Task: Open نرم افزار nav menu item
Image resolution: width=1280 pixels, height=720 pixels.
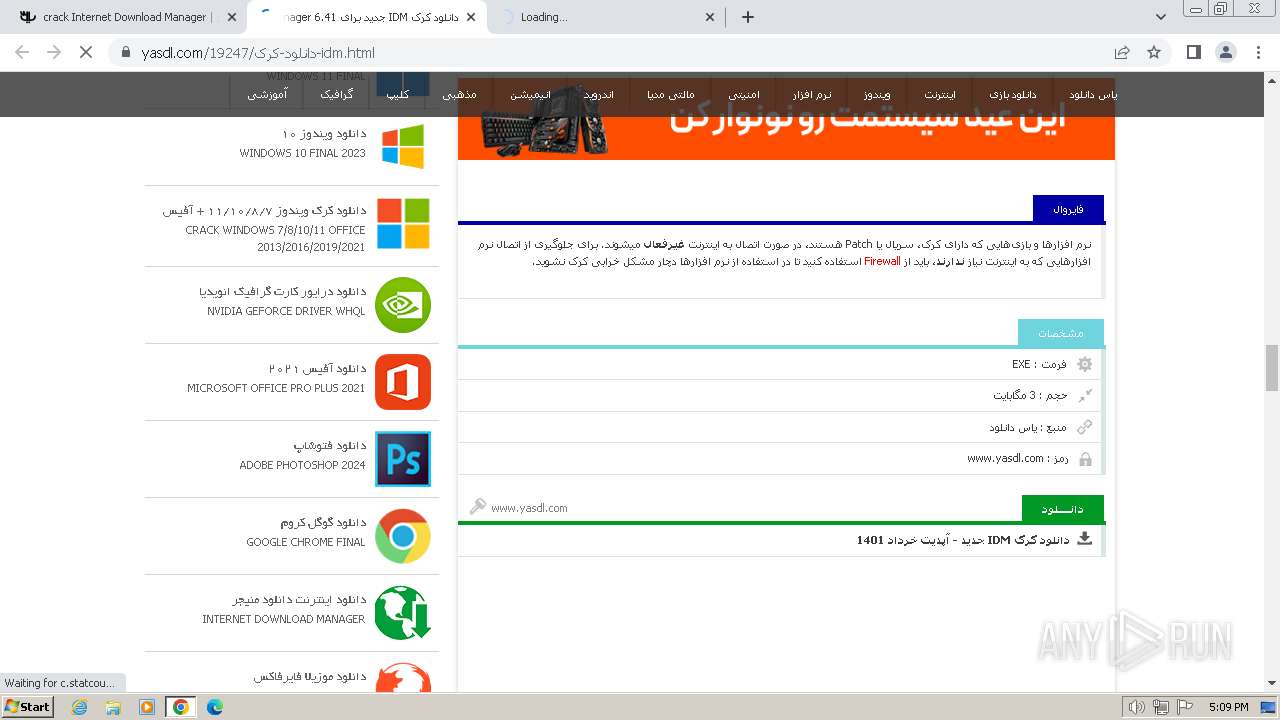Action: coord(812,95)
